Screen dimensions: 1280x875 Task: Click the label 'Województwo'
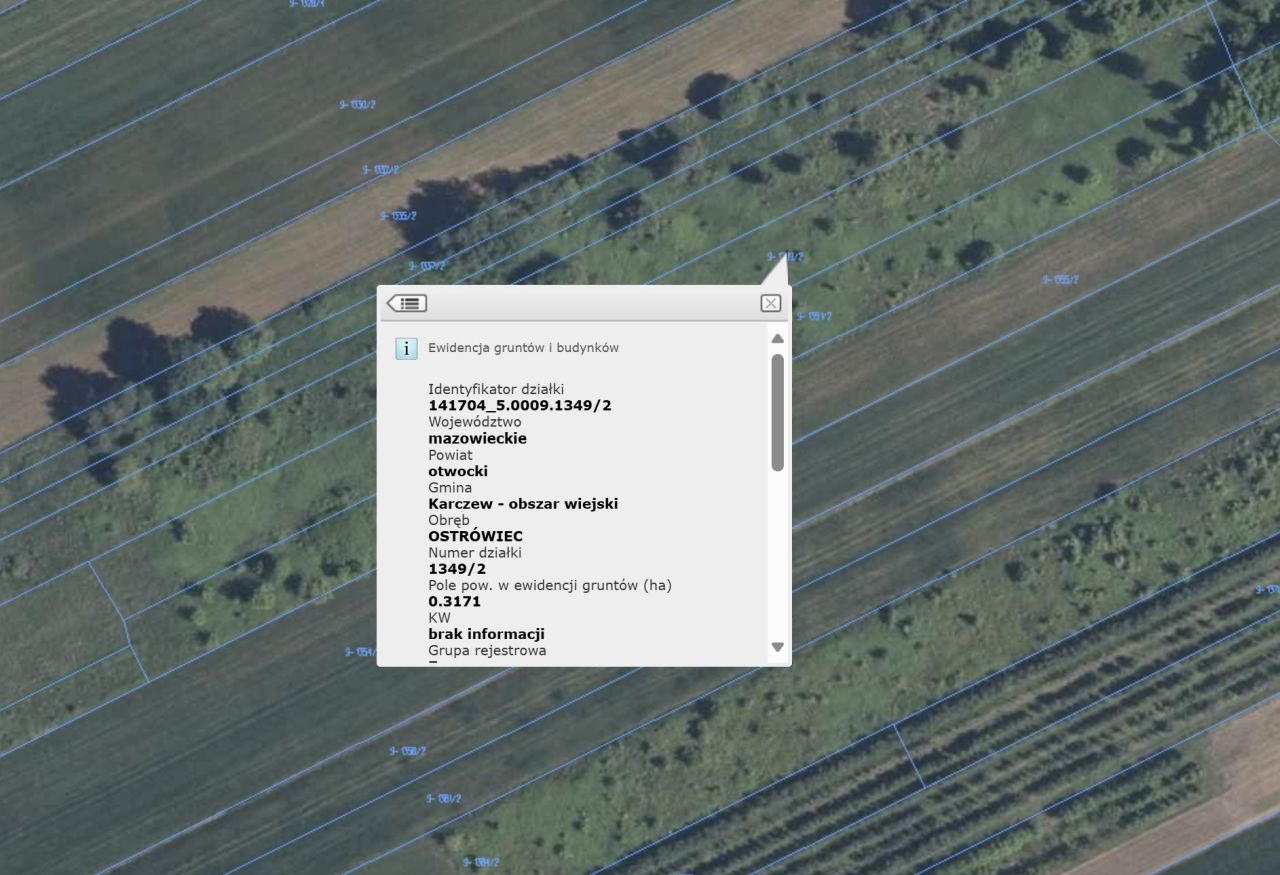(474, 422)
